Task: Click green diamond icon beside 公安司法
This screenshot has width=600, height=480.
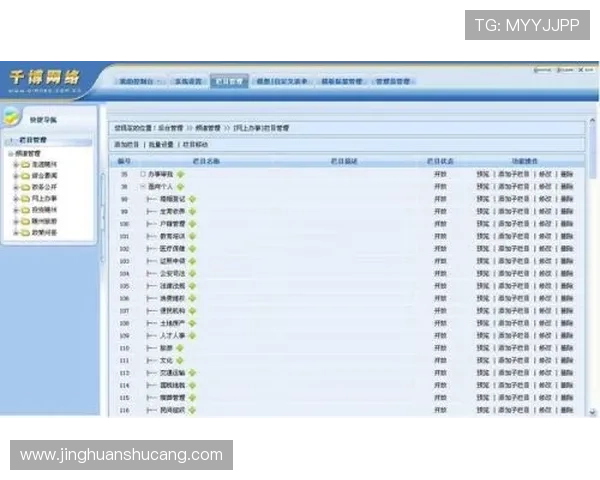Action: coord(192,274)
